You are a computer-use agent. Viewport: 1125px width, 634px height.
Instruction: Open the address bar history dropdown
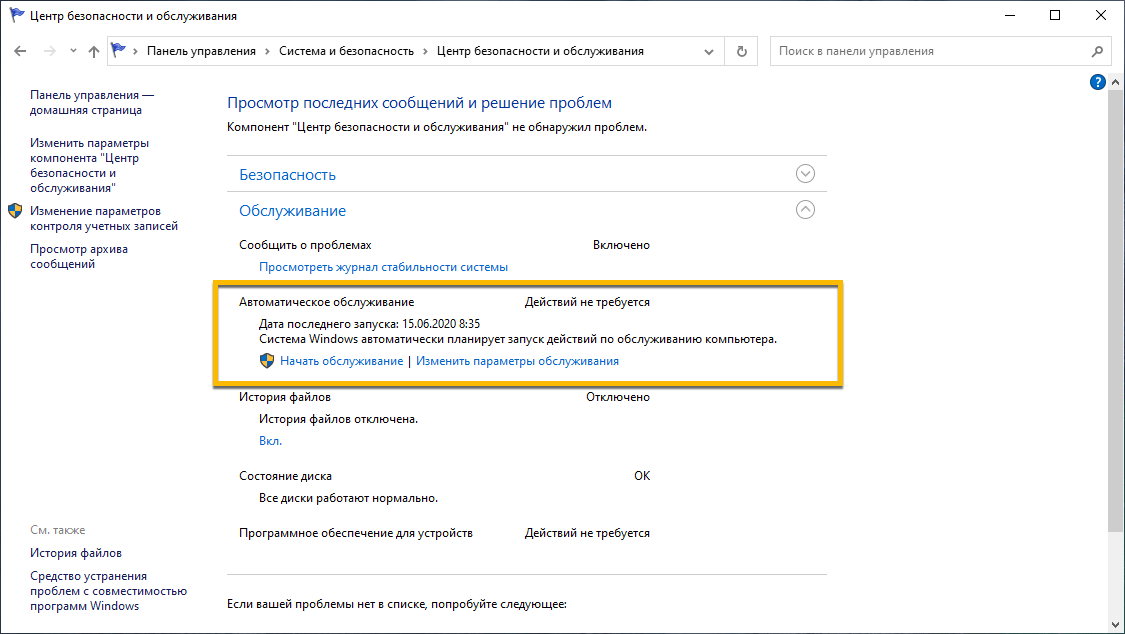[708, 50]
